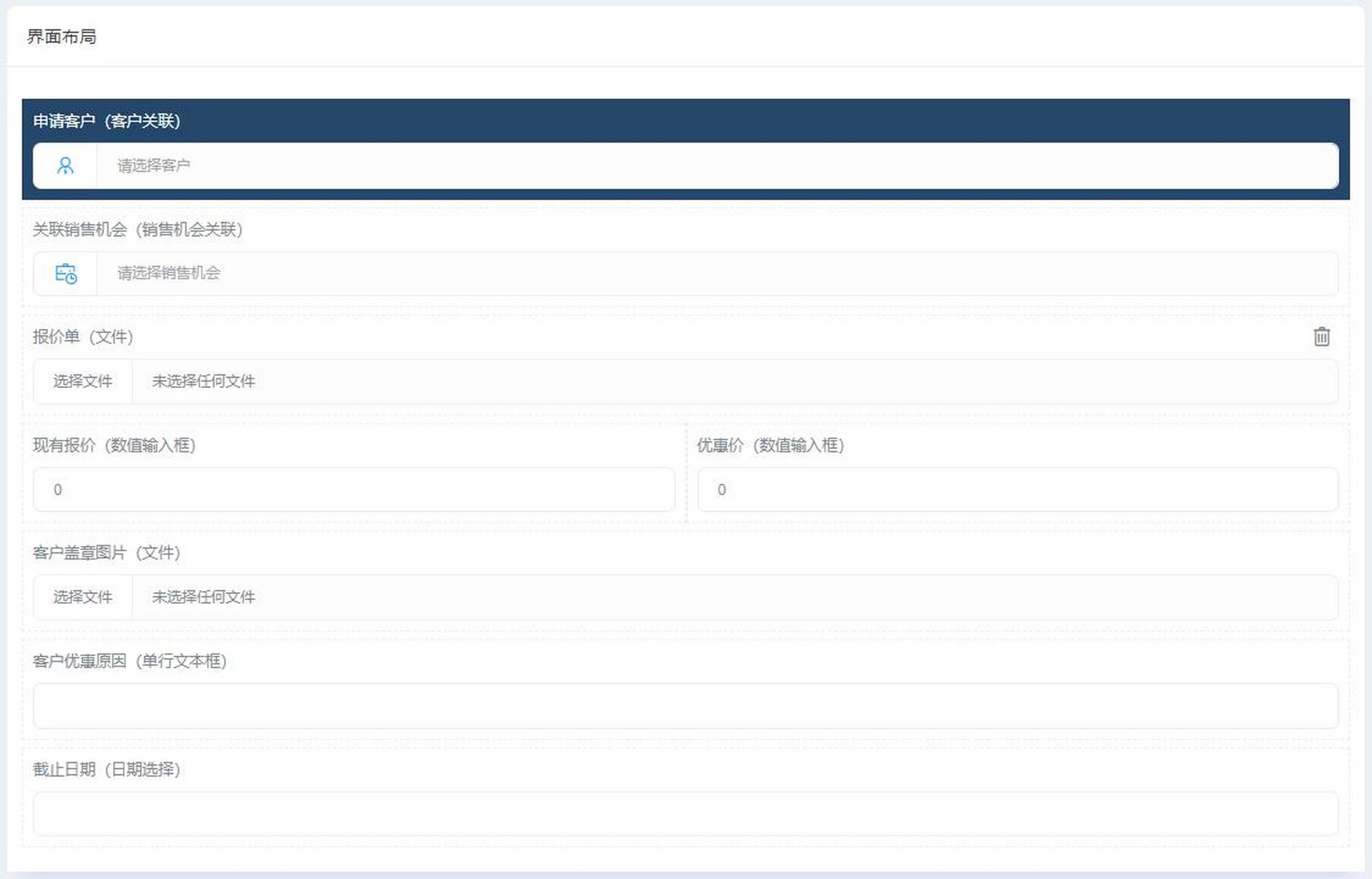Click 未选择任何文件 text under 报价单
1372x879 pixels.
(x=203, y=381)
